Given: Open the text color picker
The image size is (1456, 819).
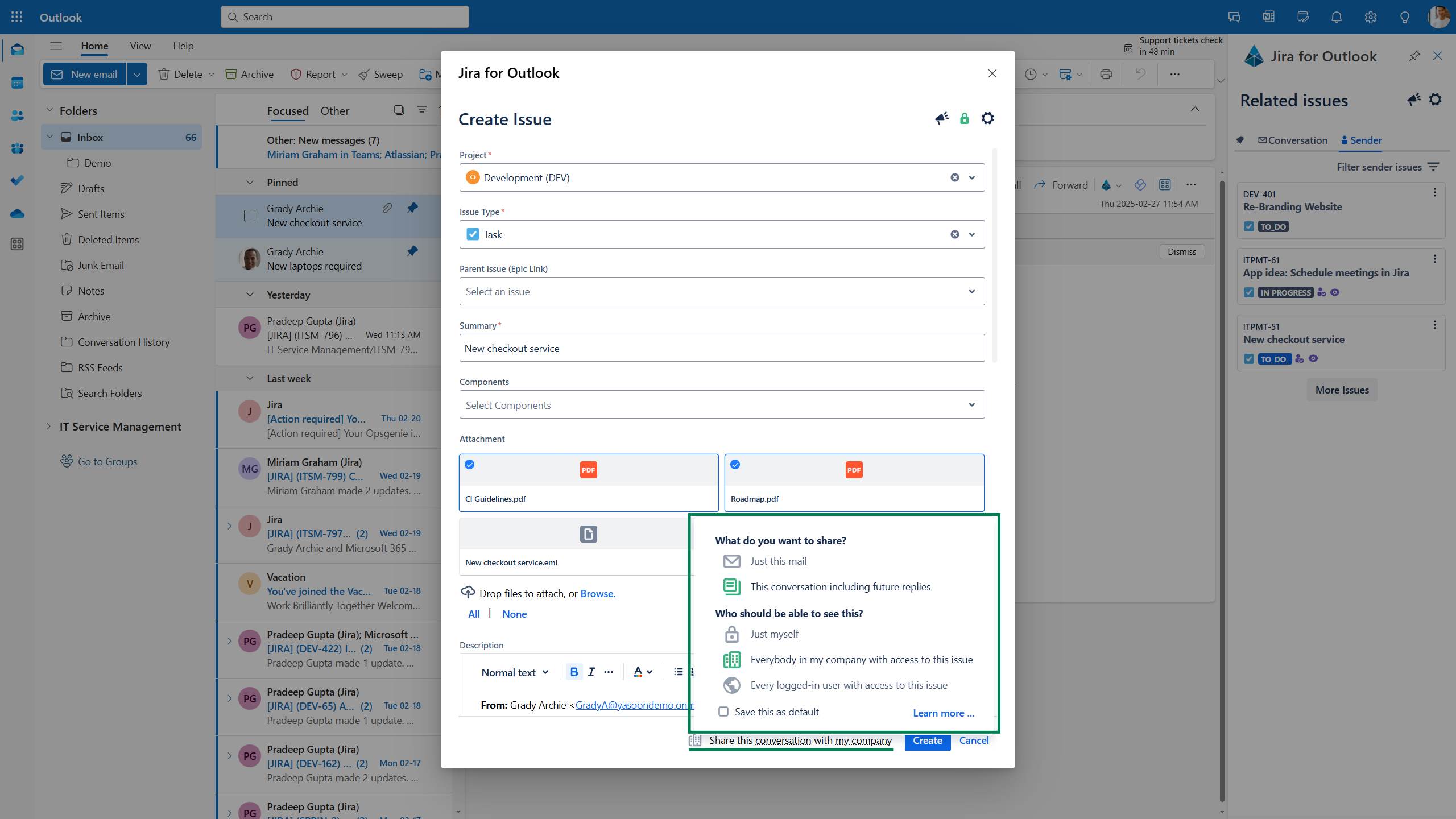Looking at the screenshot, I should [643, 672].
